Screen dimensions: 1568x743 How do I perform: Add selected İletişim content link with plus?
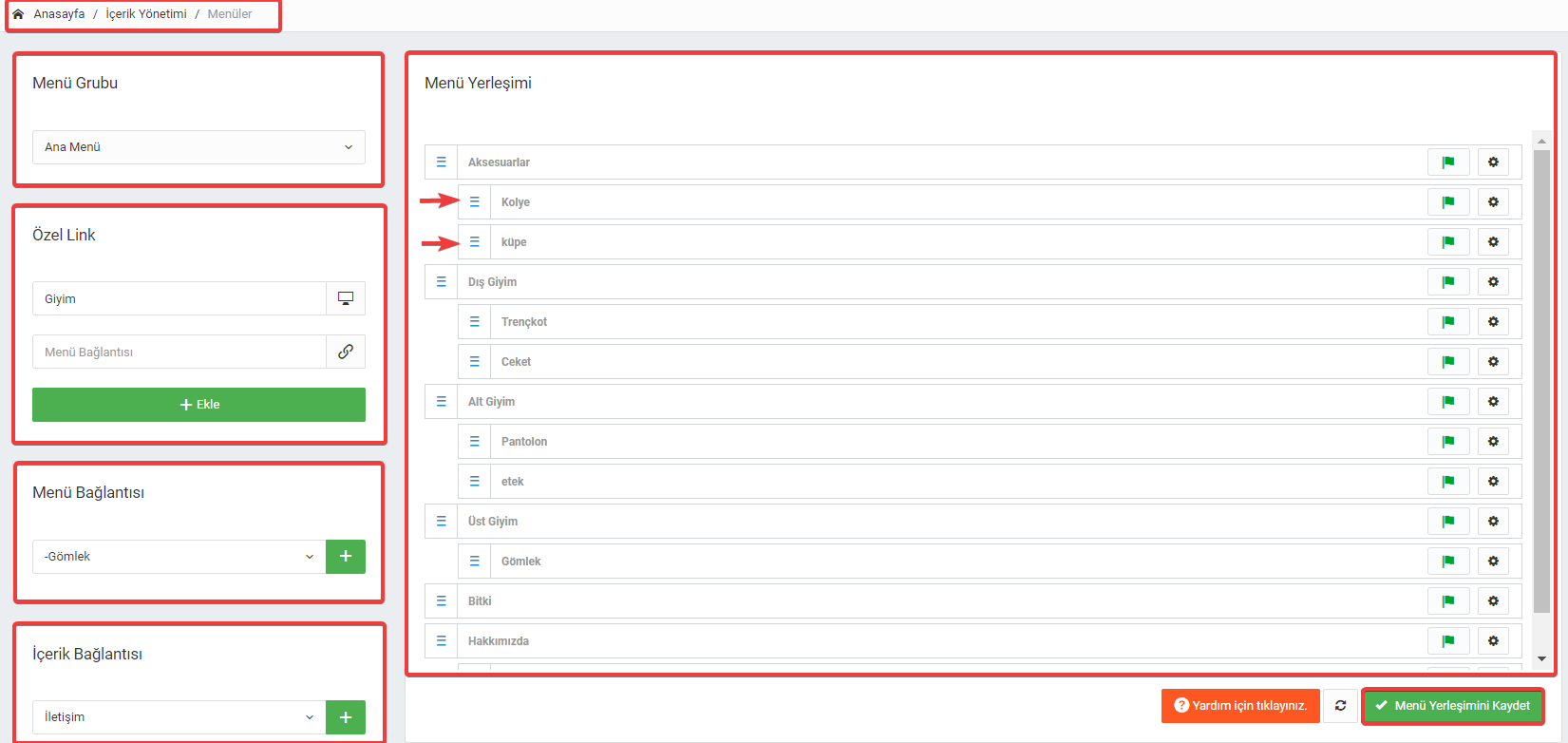(x=346, y=717)
